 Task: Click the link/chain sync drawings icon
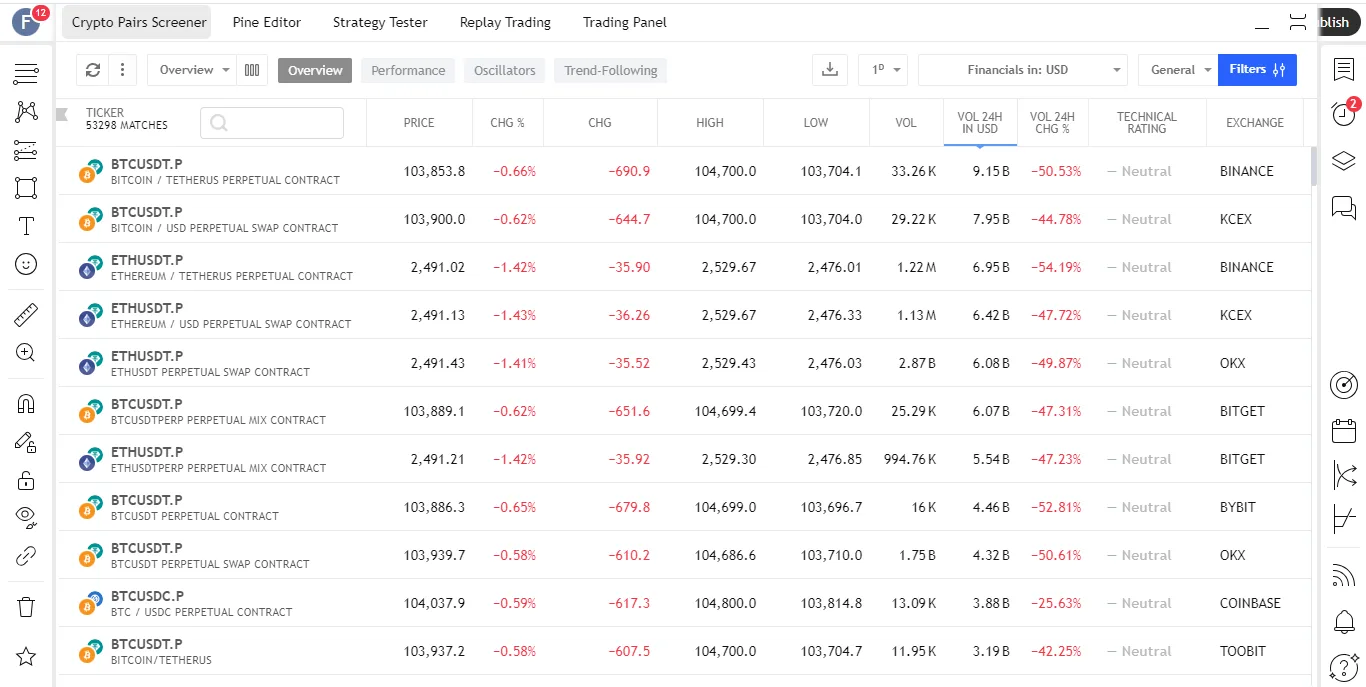tap(26, 556)
